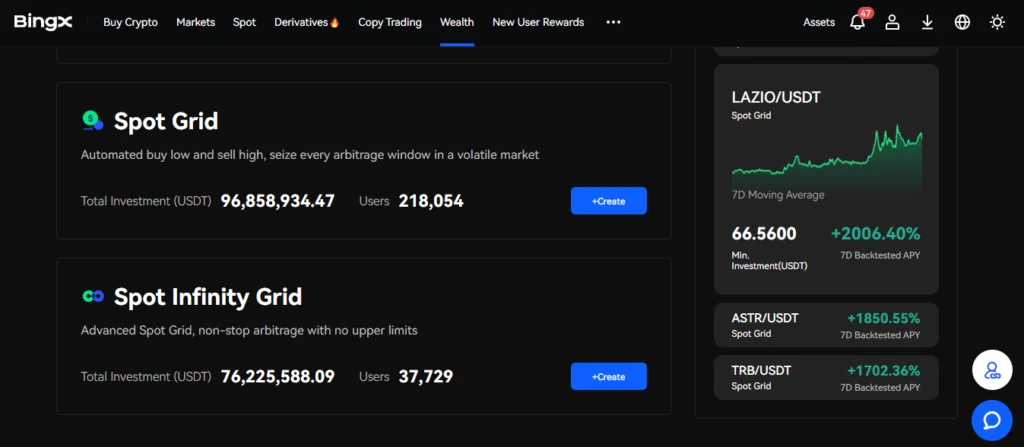Screen dimensions: 1024x447
Task: Open the LAZIO/USDT strategy card
Action: click(826, 179)
